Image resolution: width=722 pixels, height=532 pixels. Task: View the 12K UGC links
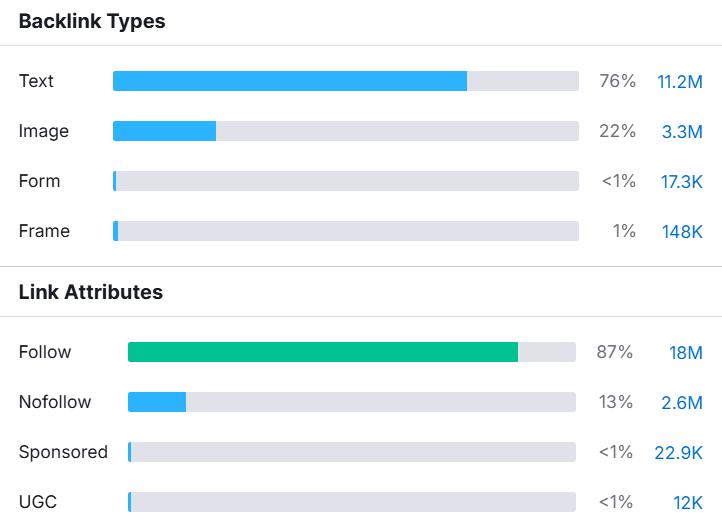687,502
